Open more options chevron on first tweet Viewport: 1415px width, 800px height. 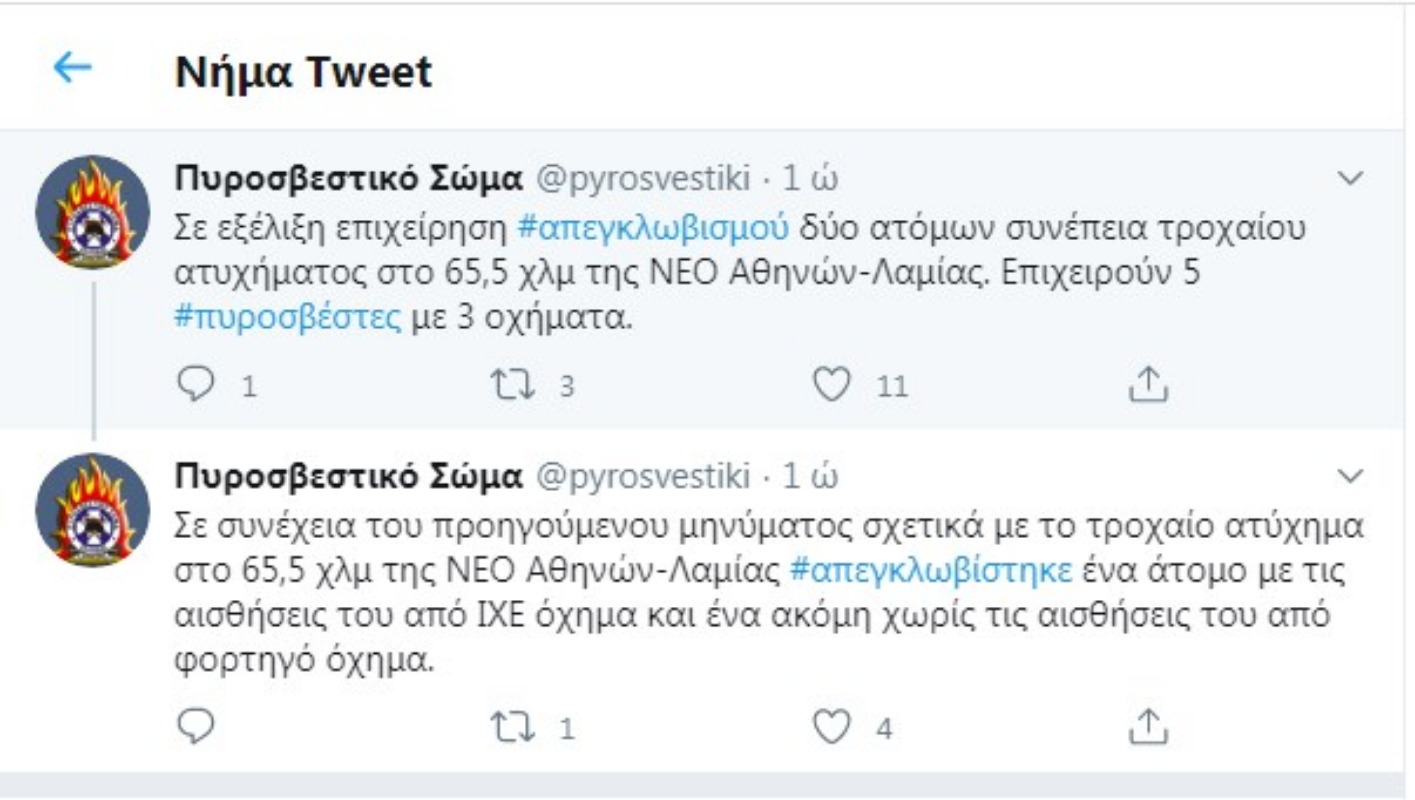pos(1350,179)
